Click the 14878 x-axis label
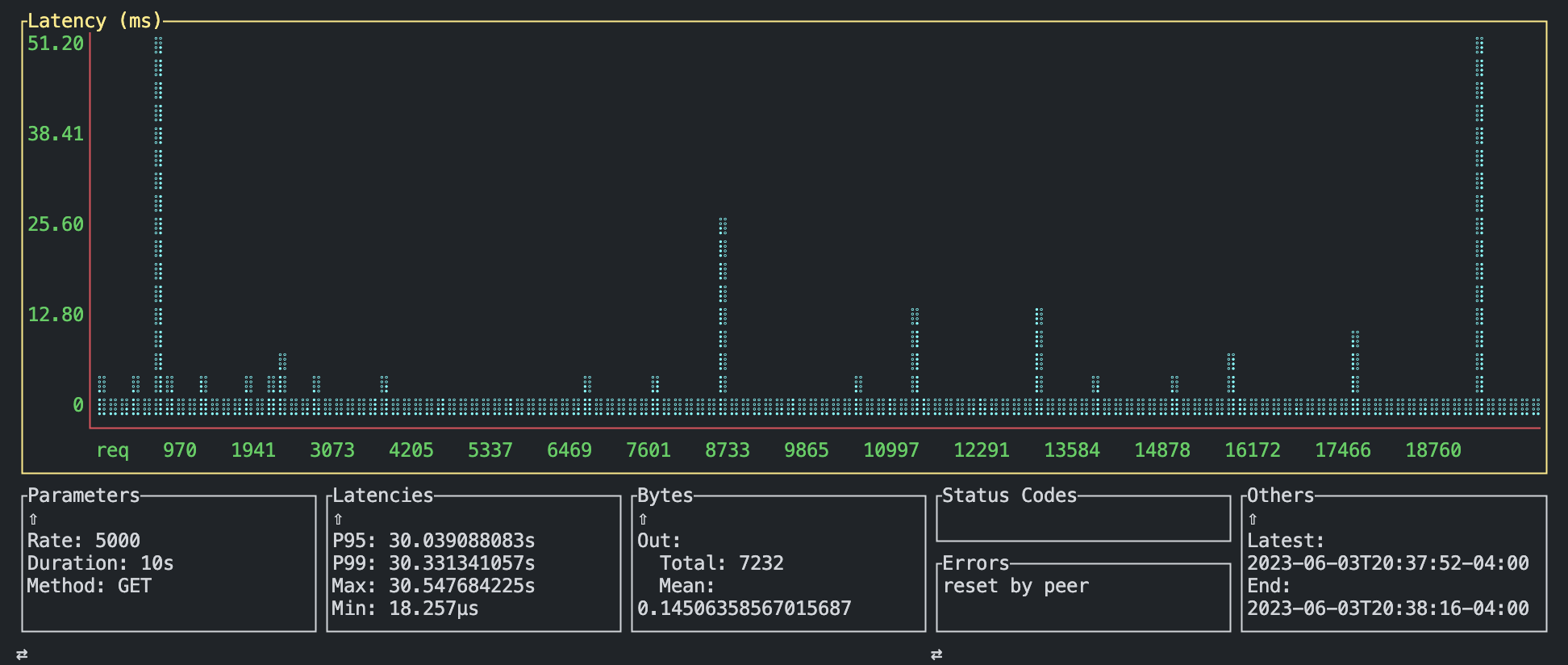Screen dimensions: 1568x665 pyautogui.click(x=1162, y=450)
